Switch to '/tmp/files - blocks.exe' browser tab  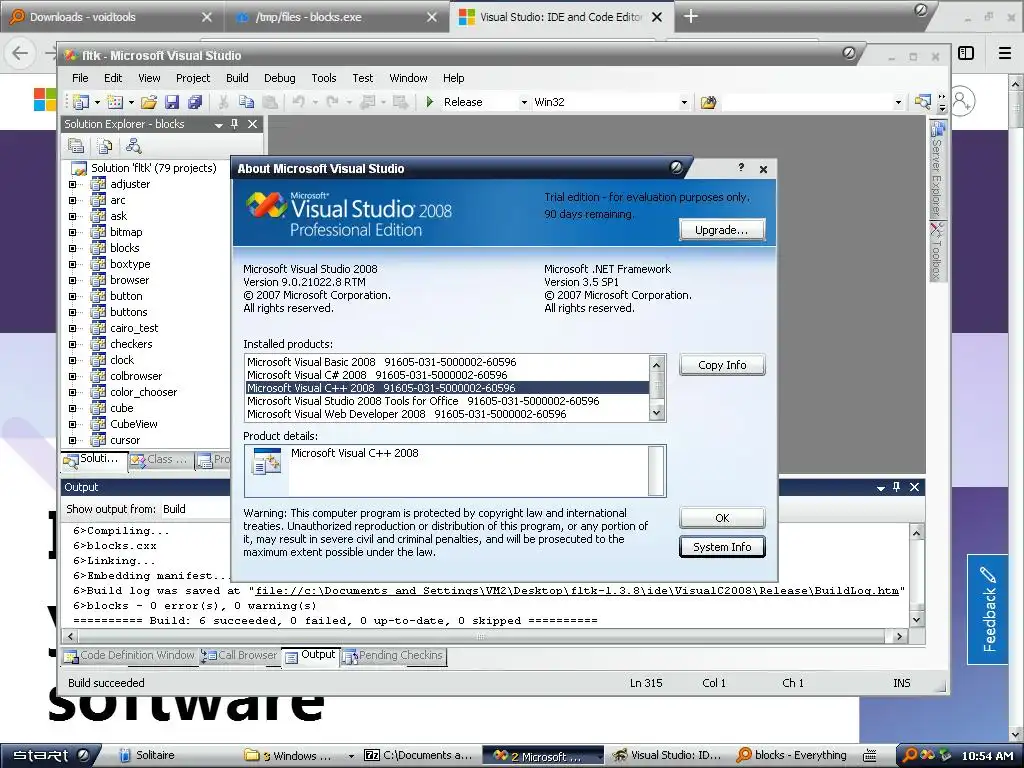[x=335, y=17]
